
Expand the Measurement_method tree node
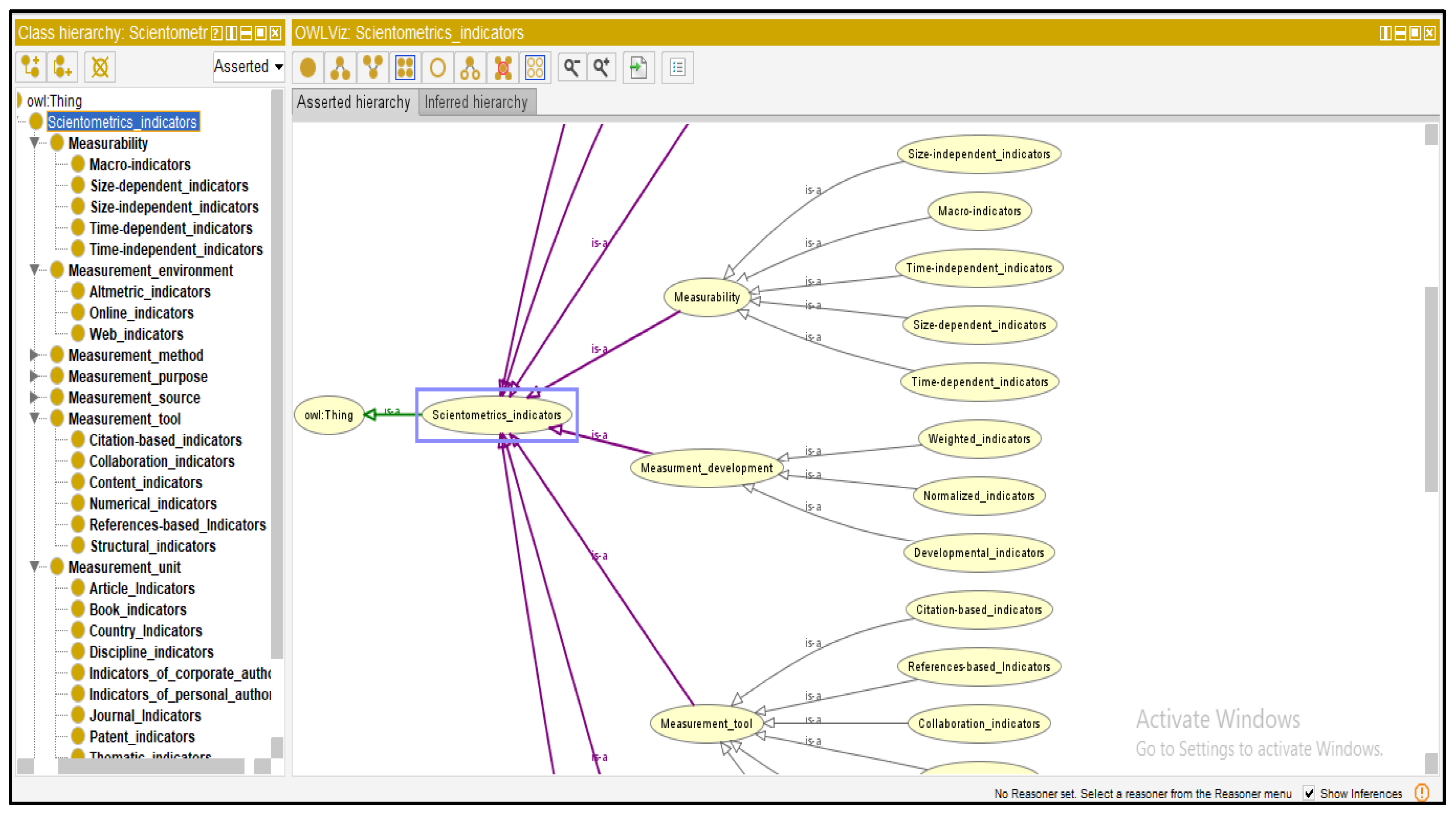(34, 355)
